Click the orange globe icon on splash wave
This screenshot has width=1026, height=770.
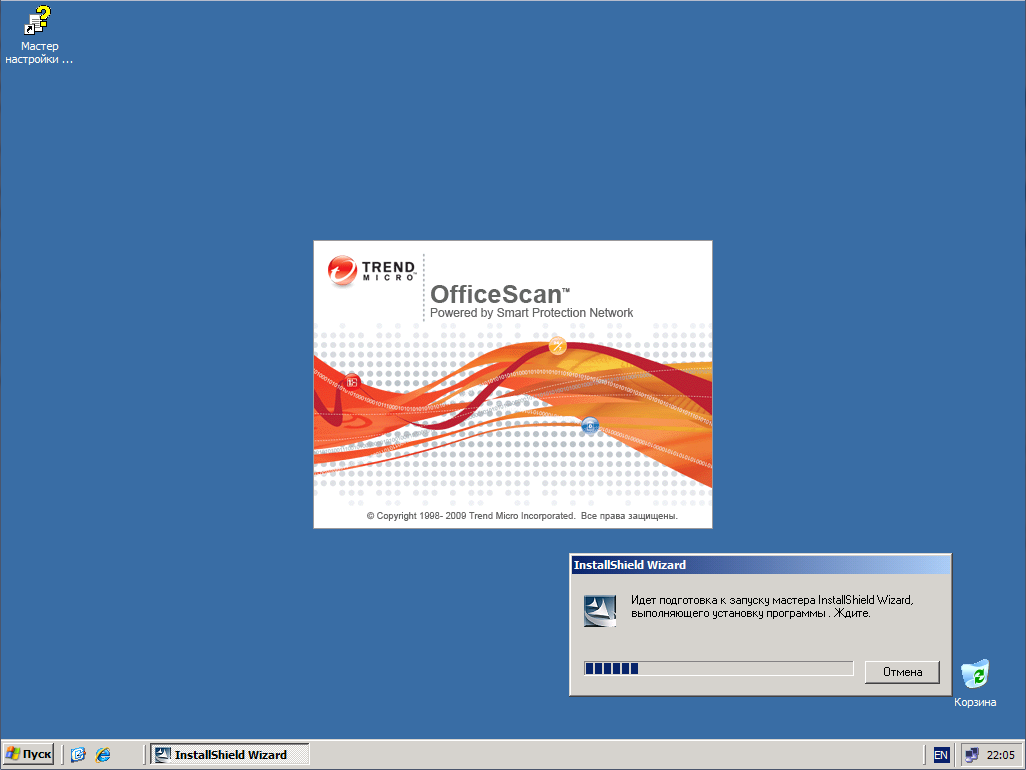pos(557,345)
